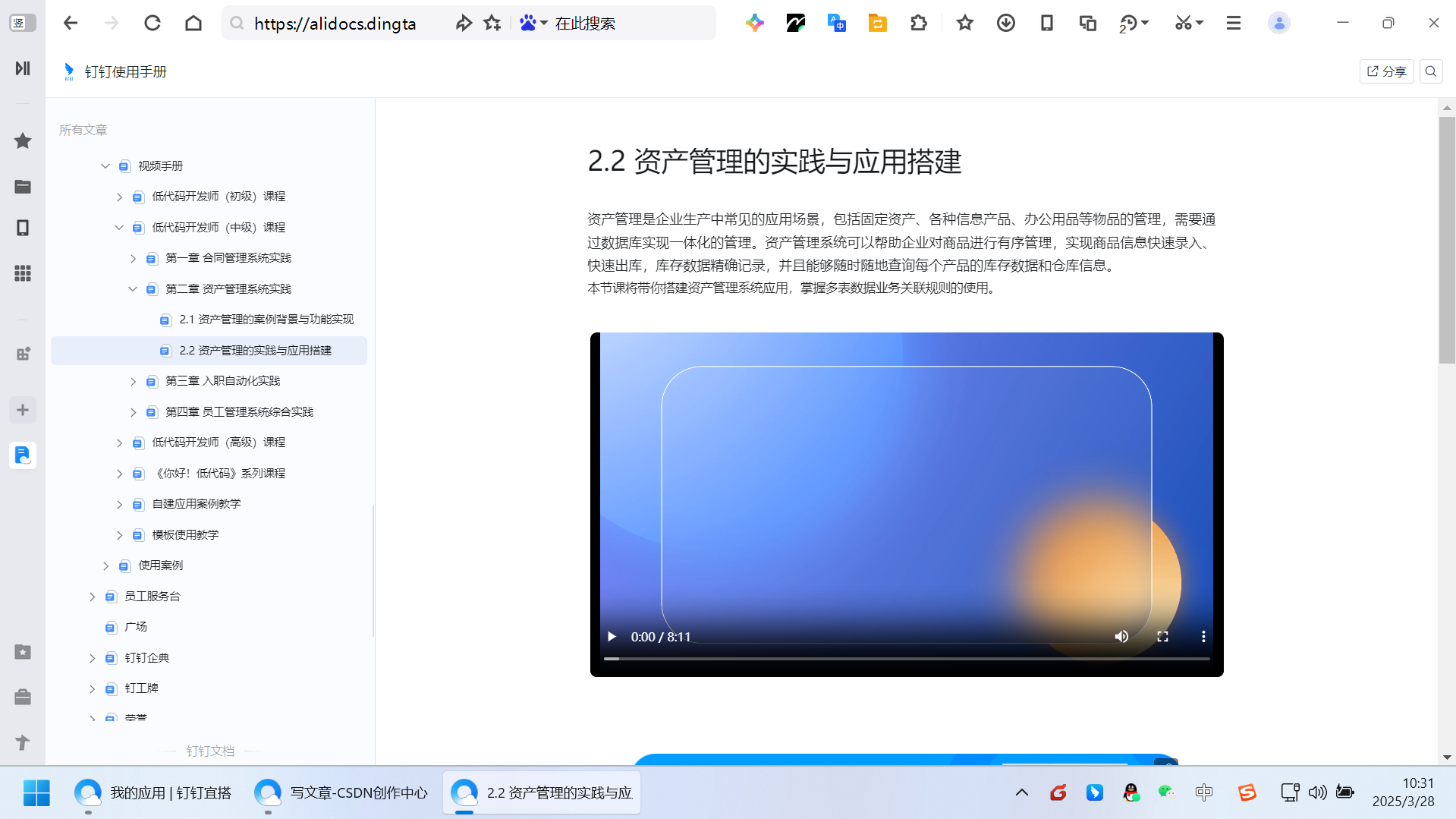Open favorites star in browser toolbar

click(965, 23)
